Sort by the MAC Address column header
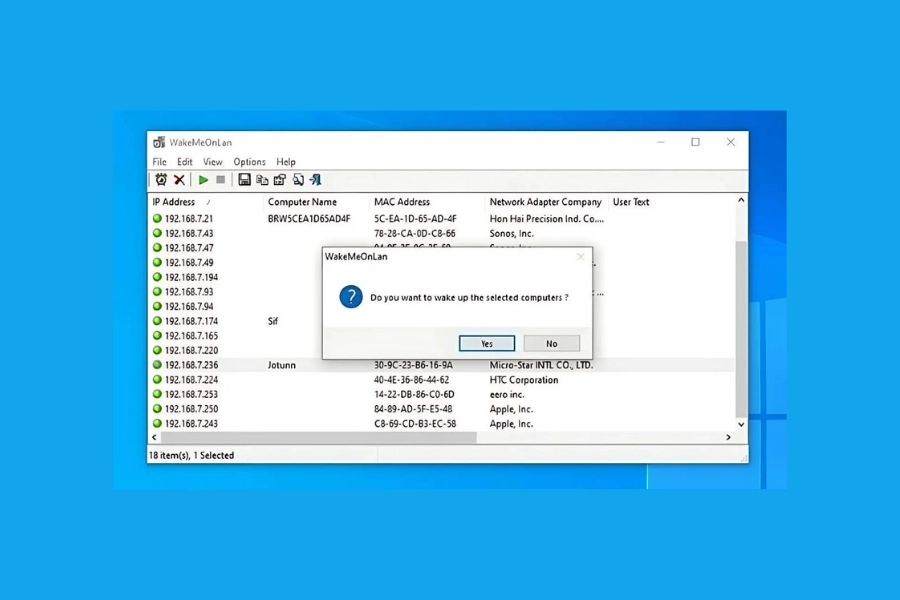This screenshot has width=900, height=600. (x=428, y=202)
